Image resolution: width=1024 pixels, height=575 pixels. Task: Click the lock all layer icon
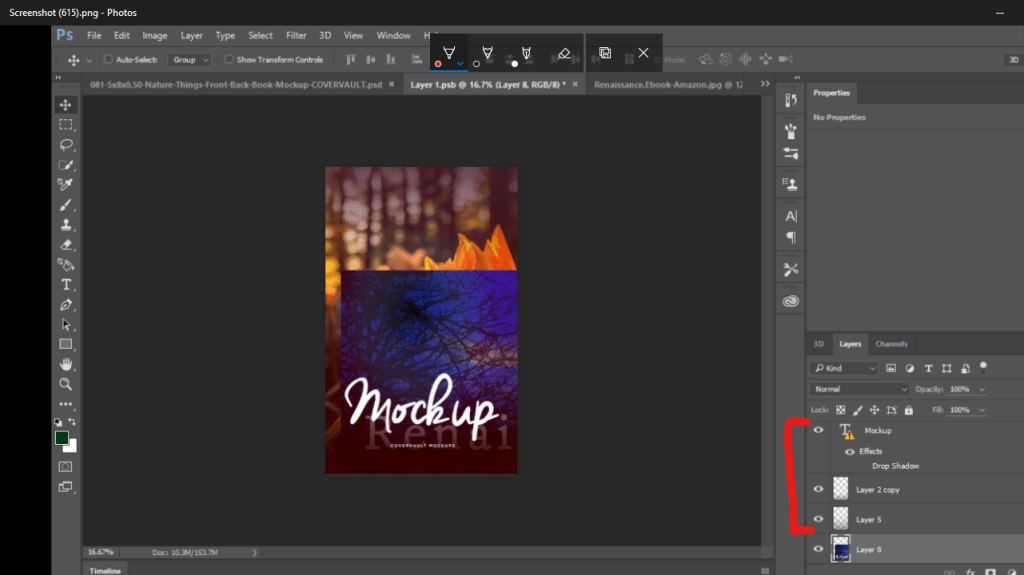(908, 410)
